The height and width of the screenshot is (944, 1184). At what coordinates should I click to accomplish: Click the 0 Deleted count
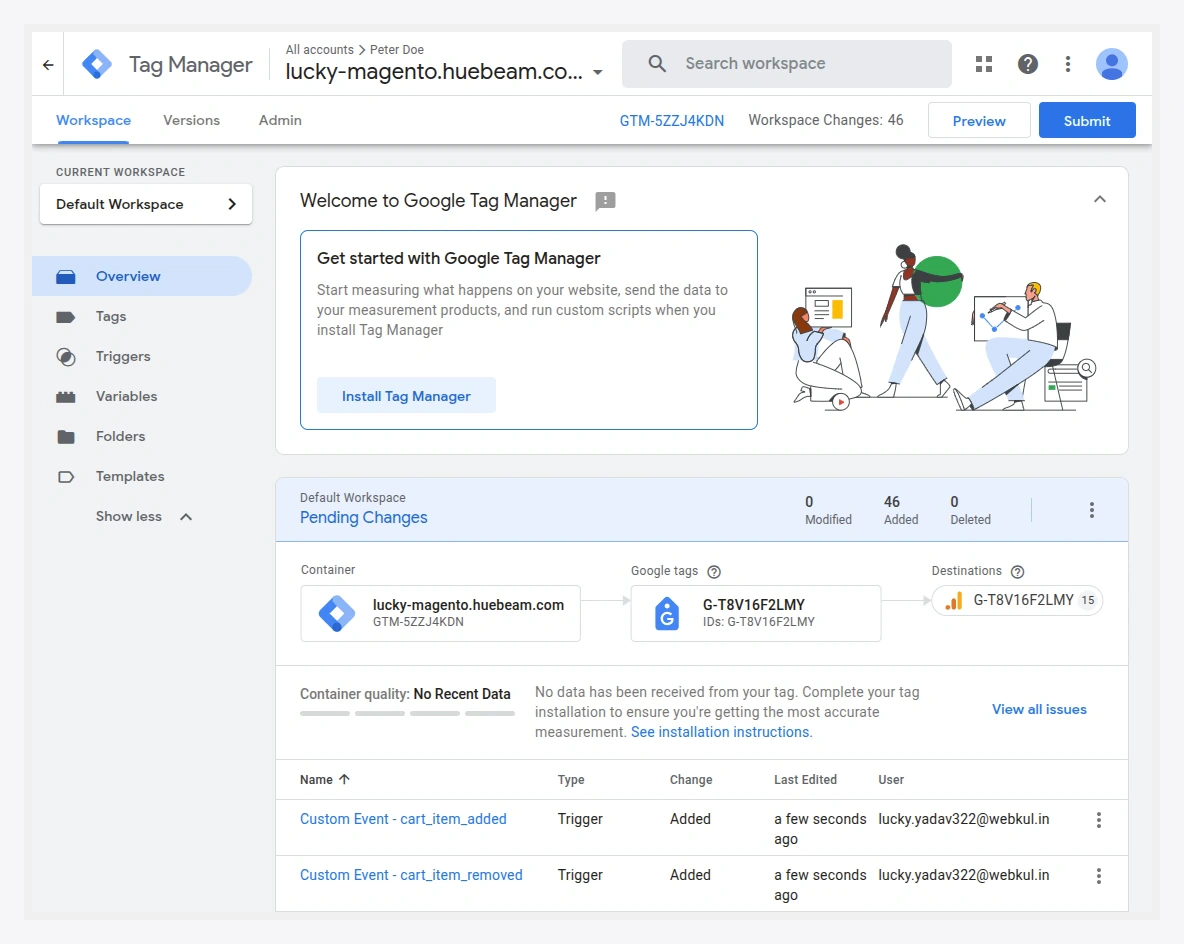point(970,511)
